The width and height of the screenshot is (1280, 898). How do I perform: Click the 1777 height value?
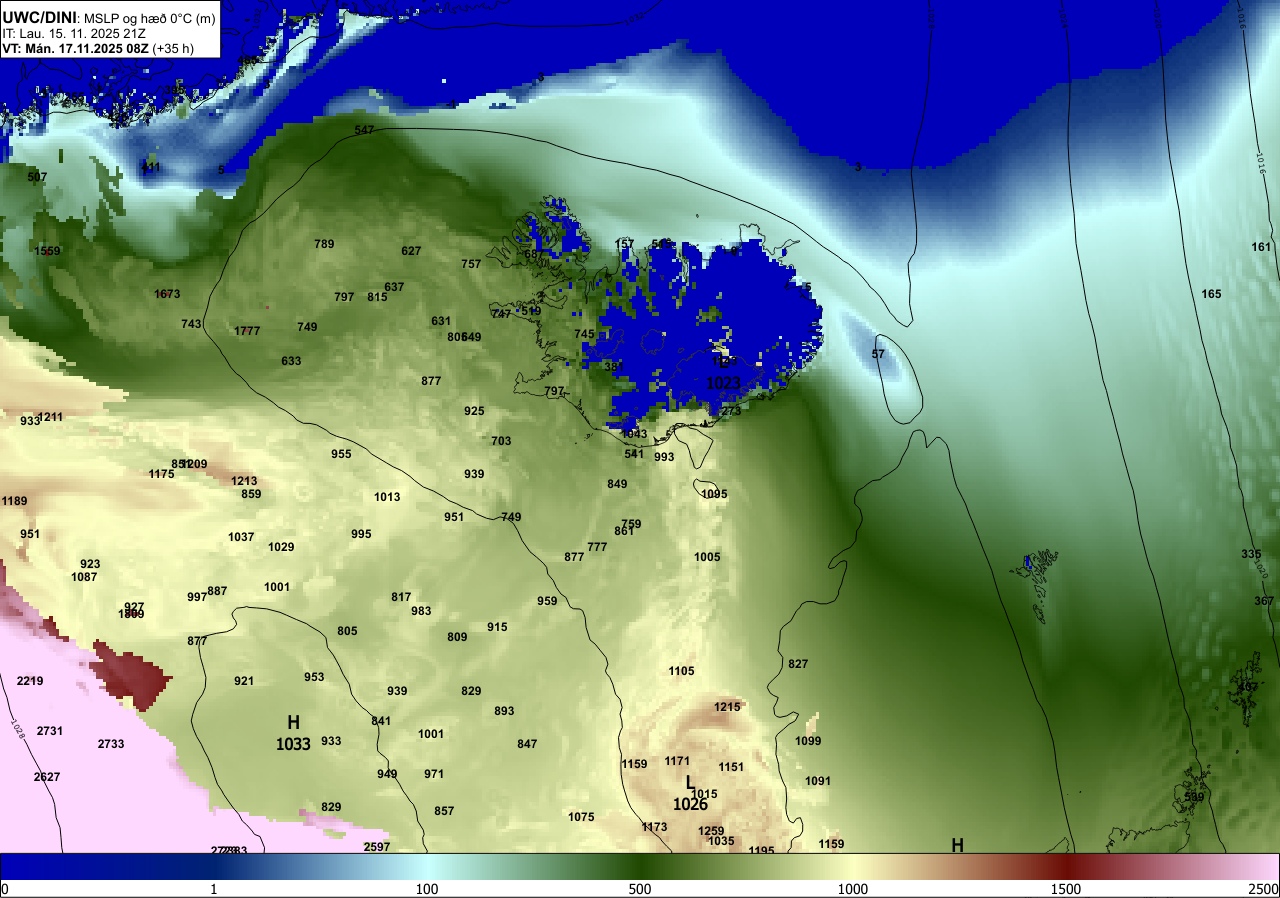[x=247, y=331]
